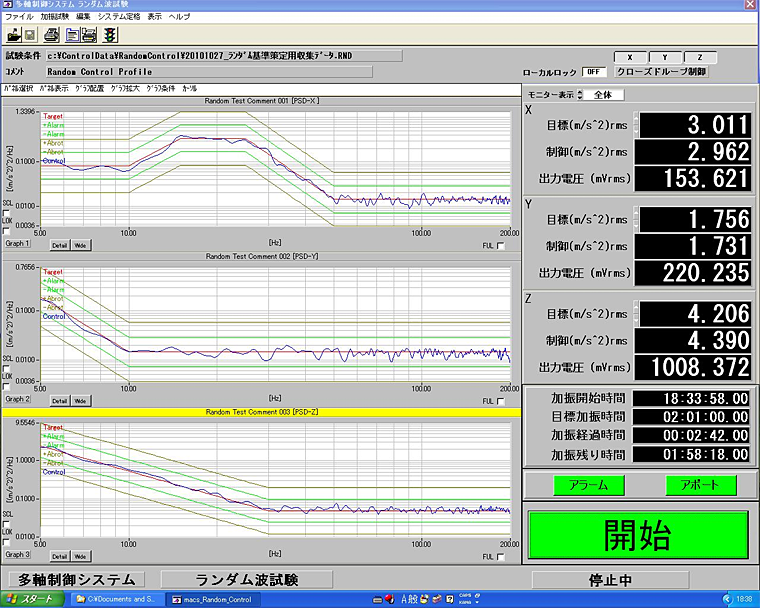Open the グラフ拡大 menu
Image resolution: width=760 pixels, height=608 pixels.
tap(125, 89)
